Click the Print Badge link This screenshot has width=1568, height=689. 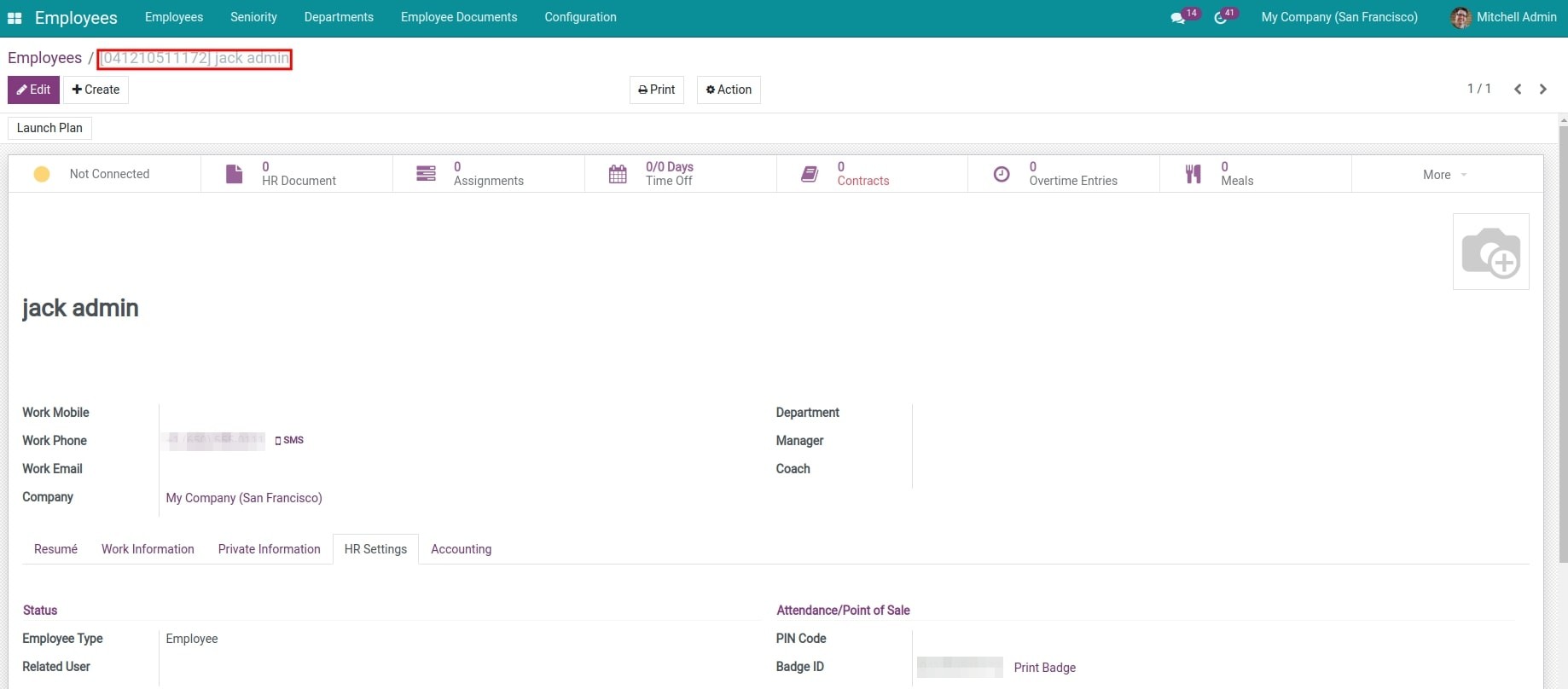pos(1044,668)
